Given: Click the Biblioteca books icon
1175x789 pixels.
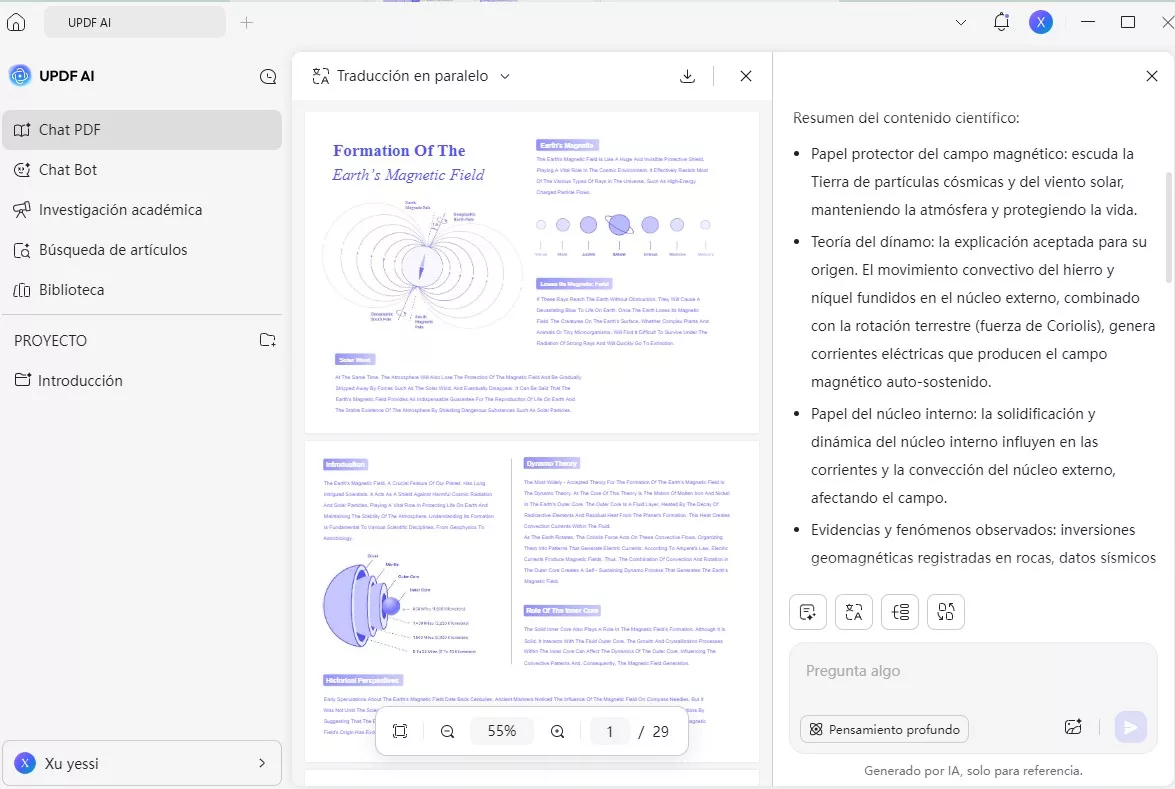Looking at the screenshot, I should [22, 290].
